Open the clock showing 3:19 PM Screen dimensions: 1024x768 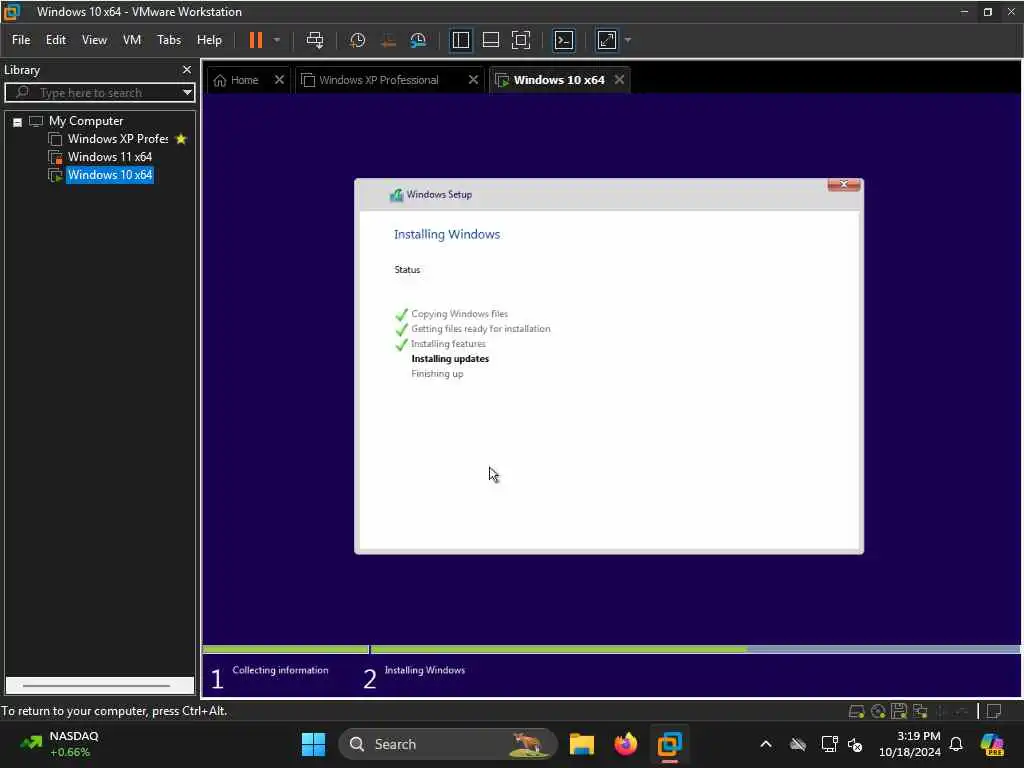coord(910,744)
